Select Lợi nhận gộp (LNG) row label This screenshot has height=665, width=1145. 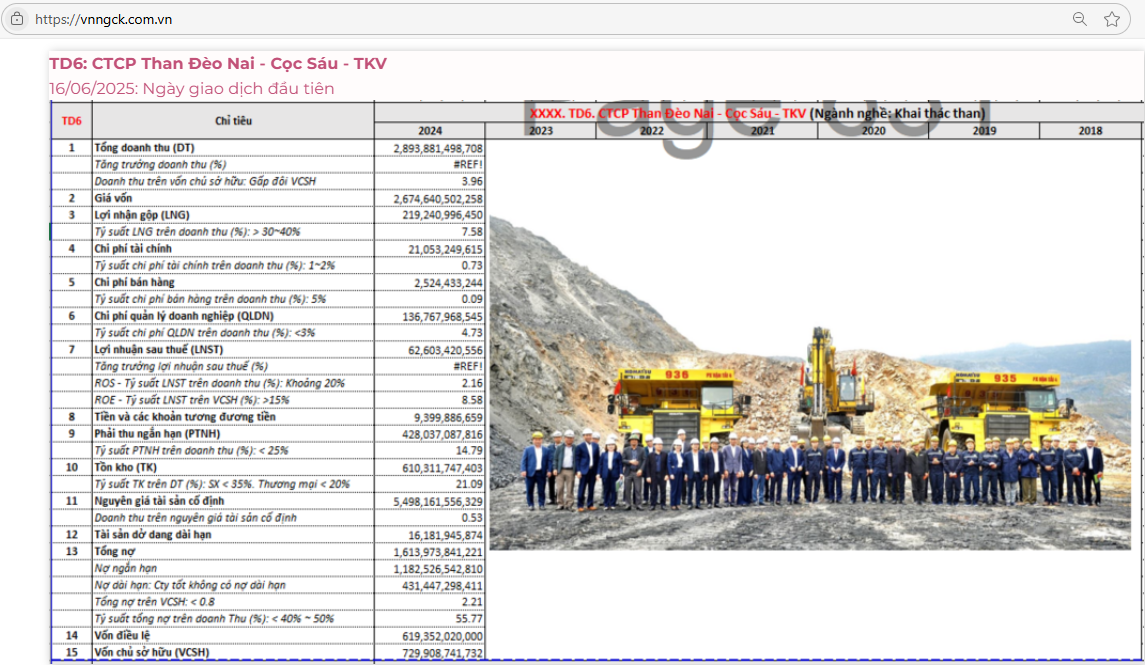142,215
